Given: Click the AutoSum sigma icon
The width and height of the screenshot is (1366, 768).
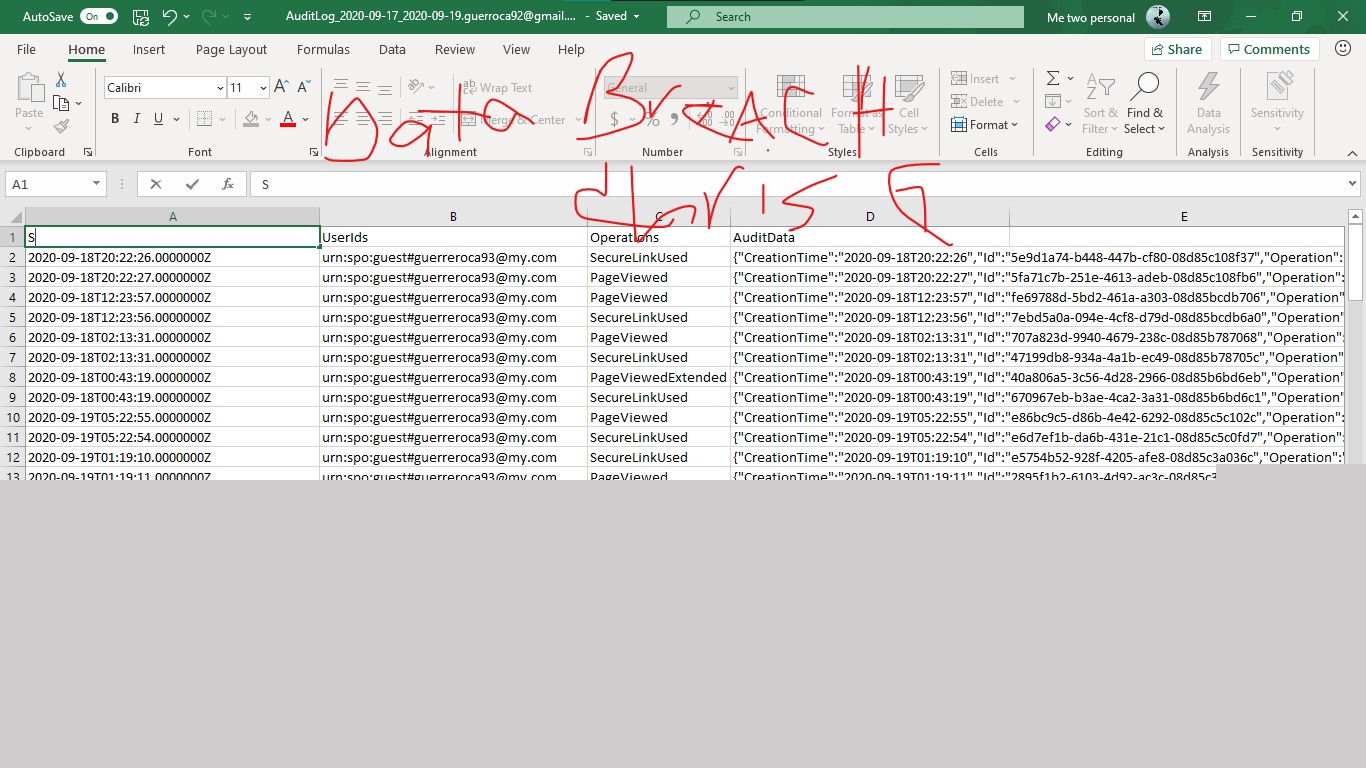Looking at the screenshot, I should 1053,78.
